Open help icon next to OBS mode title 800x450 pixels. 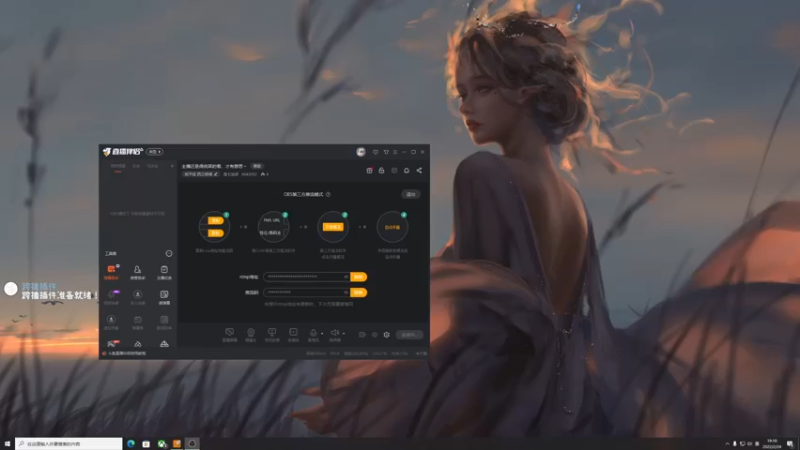pyautogui.click(x=328, y=194)
